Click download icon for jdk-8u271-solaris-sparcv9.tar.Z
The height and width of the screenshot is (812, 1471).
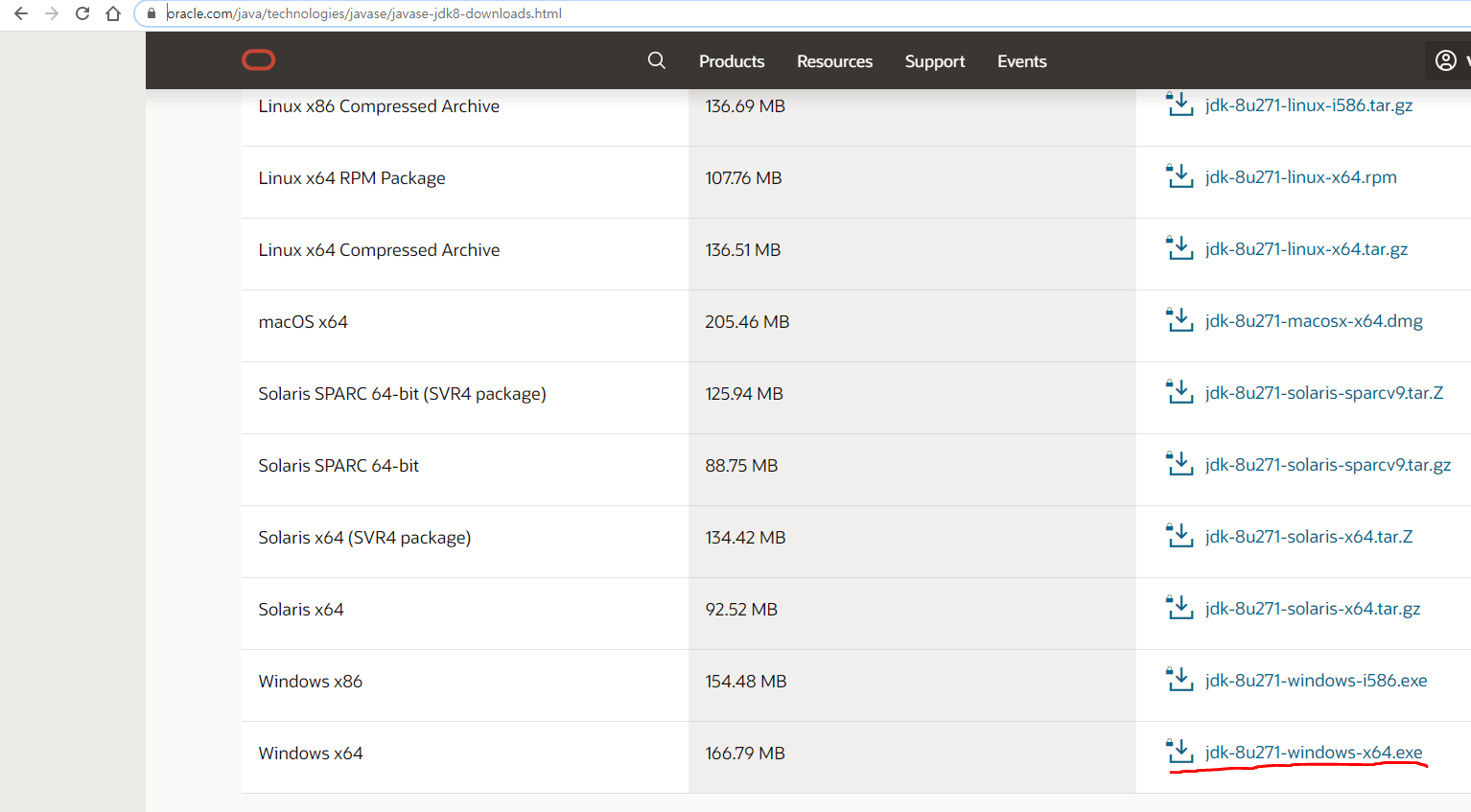click(x=1179, y=391)
